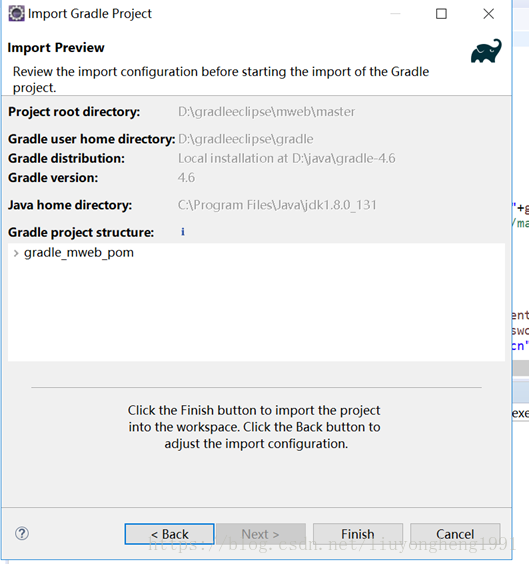The height and width of the screenshot is (564, 529).
Task: Click the Gradle distribution local installation text
Action: (x=287, y=158)
